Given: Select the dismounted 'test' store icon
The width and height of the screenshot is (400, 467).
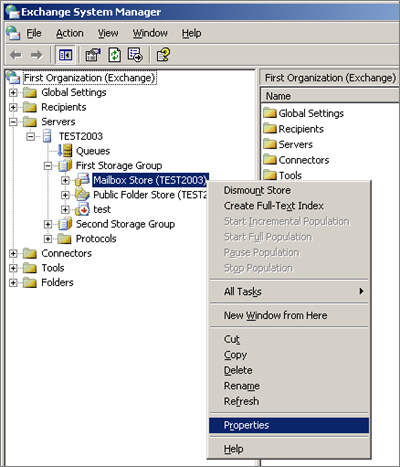Looking at the screenshot, I should click(x=82, y=209).
